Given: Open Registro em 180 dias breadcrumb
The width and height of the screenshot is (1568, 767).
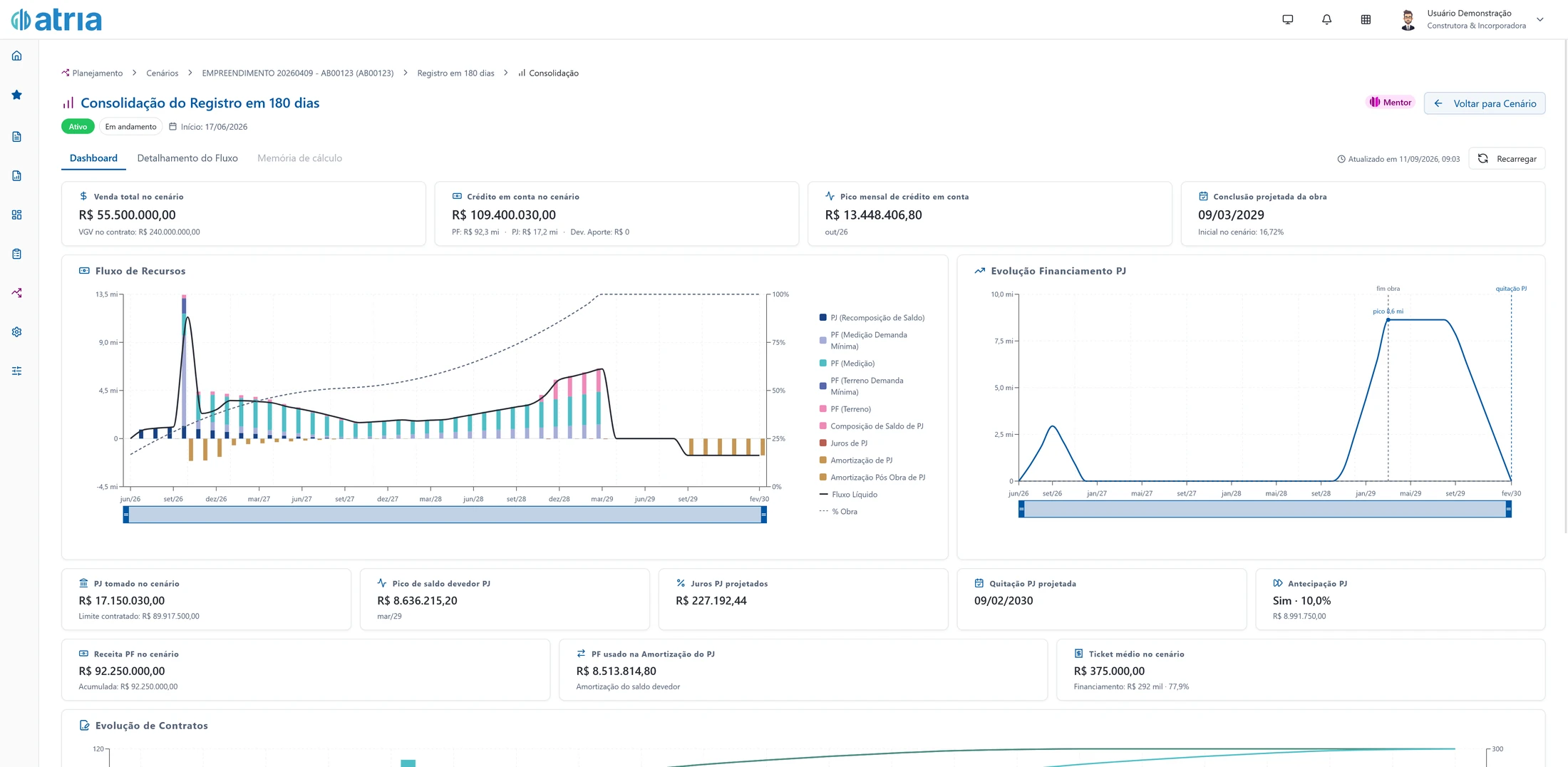Looking at the screenshot, I should coord(455,73).
